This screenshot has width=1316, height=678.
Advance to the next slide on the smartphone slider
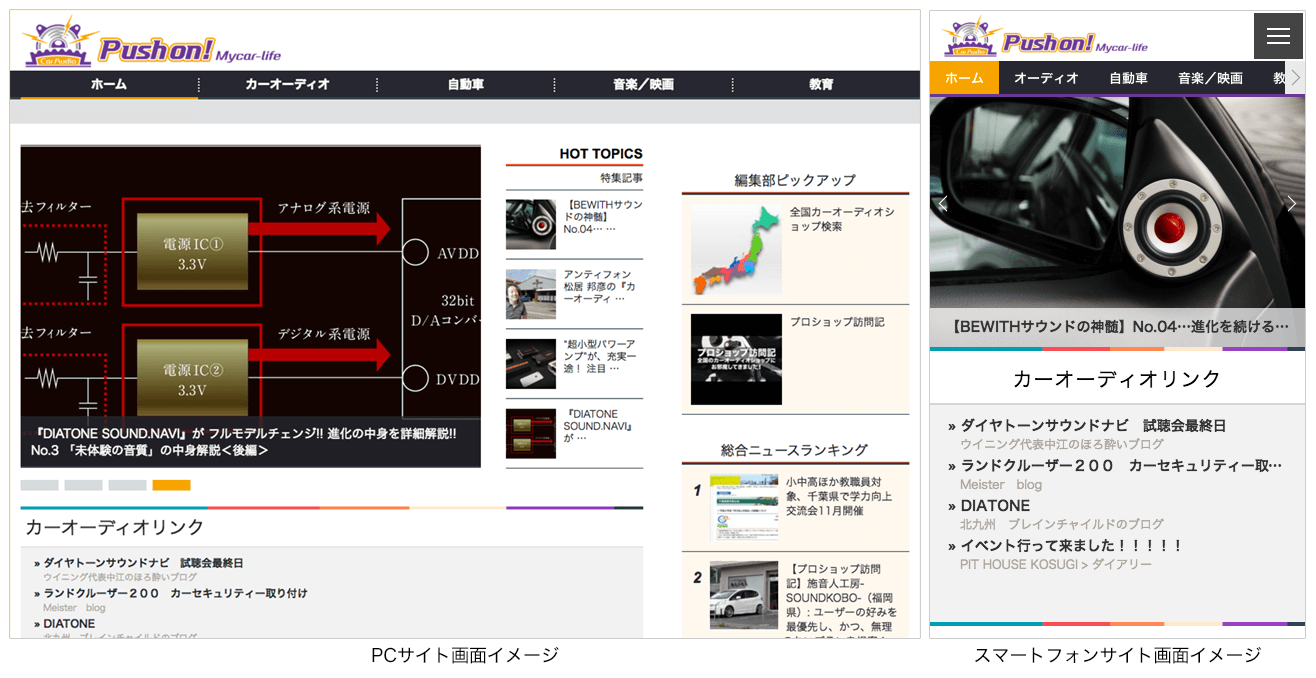coord(1291,204)
